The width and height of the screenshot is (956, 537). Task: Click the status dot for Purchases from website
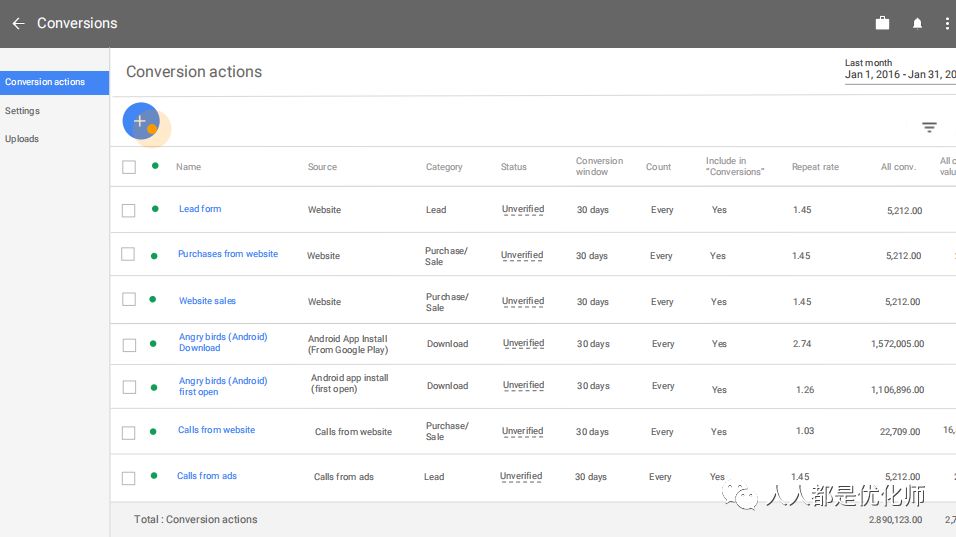(x=154, y=256)
